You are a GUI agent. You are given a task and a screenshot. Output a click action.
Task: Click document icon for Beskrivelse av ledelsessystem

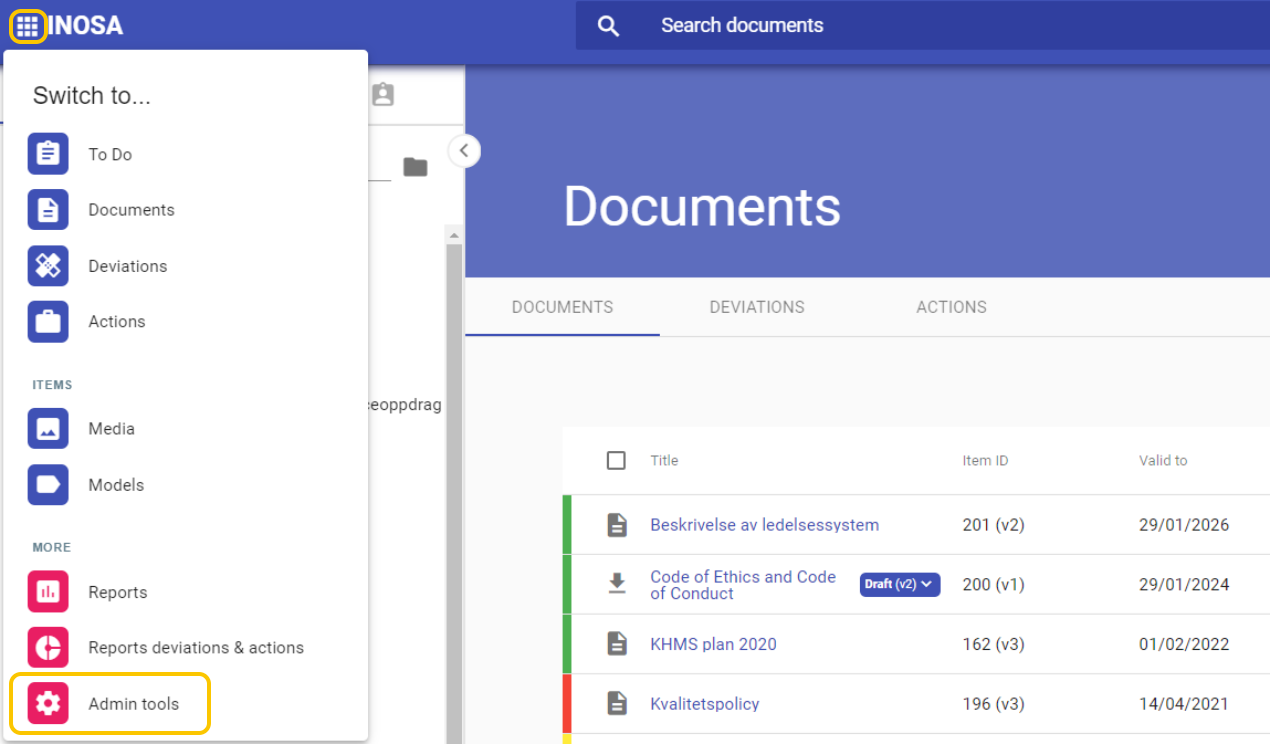(x=617, y=525)
